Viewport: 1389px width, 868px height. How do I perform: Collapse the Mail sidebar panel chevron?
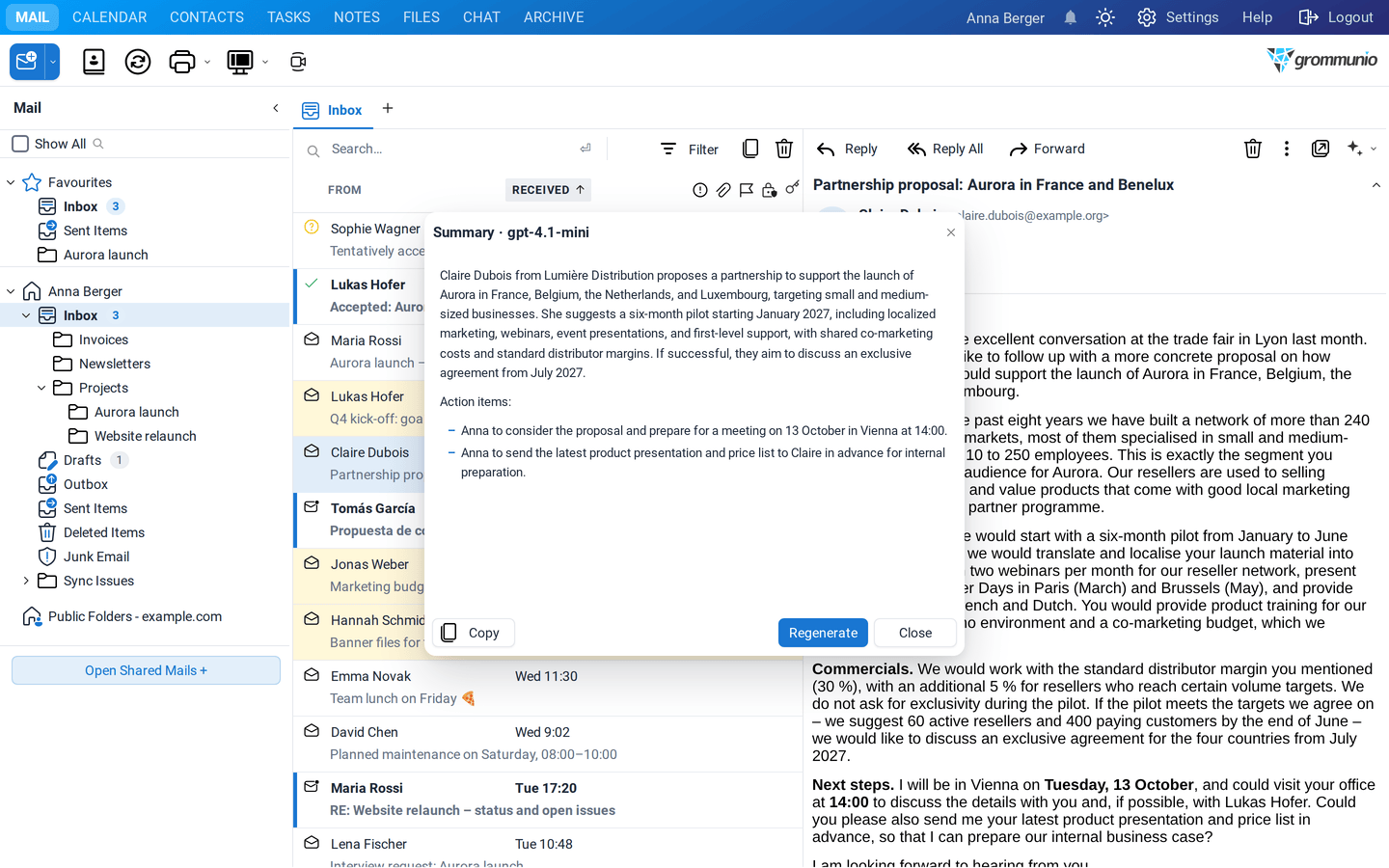pos(276,108)
